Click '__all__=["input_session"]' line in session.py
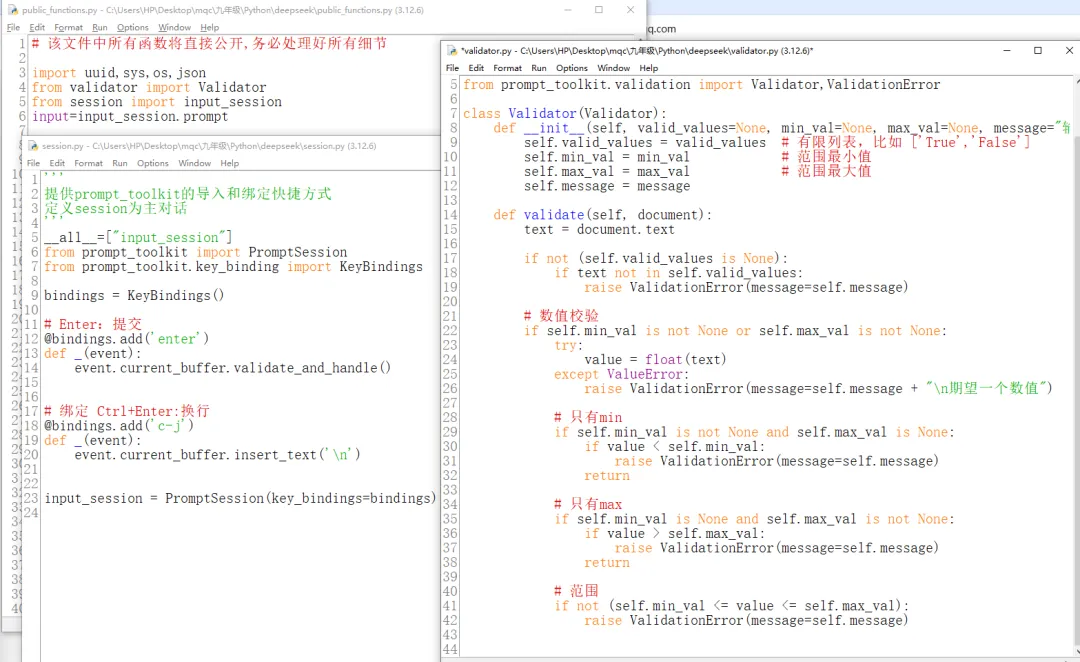 [138, 238]
